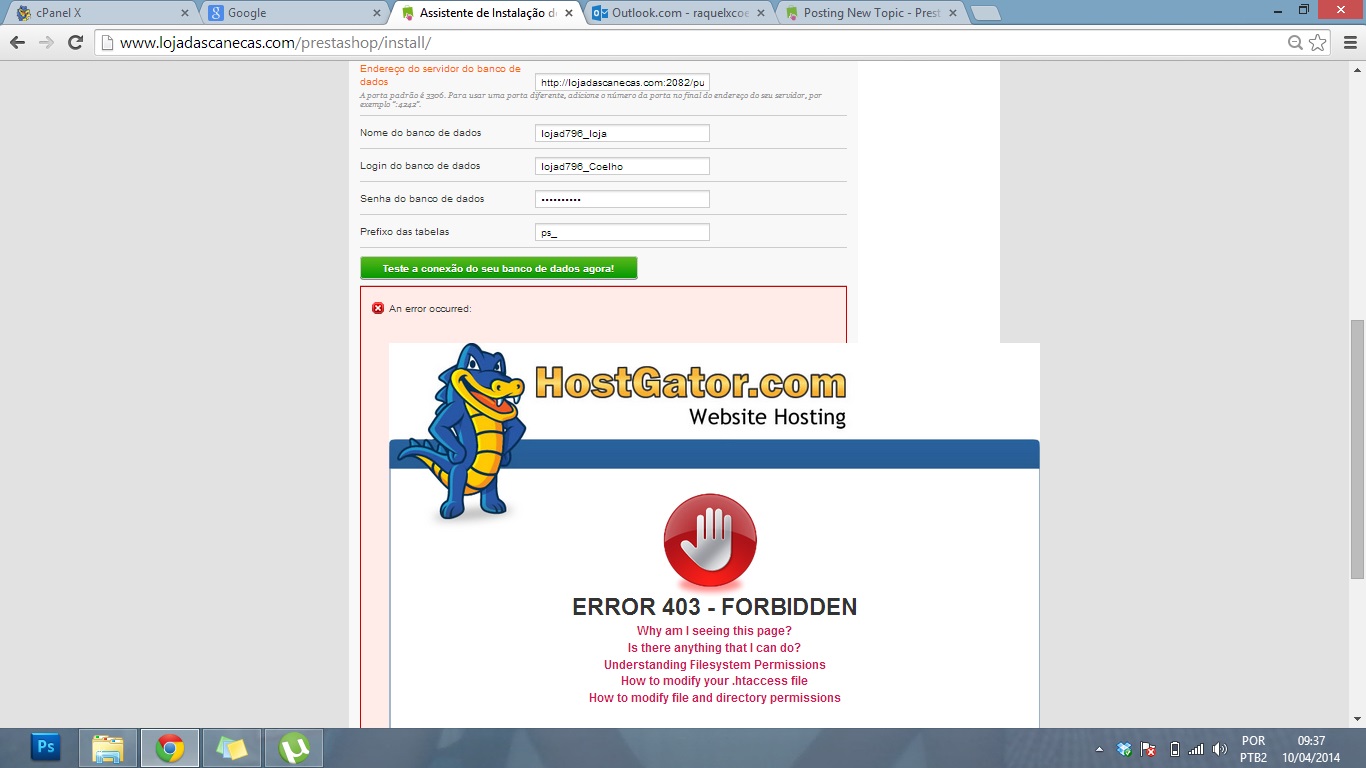1366x768 pixels.
Task: Bookmark this page with the star icon
Action: click(1318, 43)
